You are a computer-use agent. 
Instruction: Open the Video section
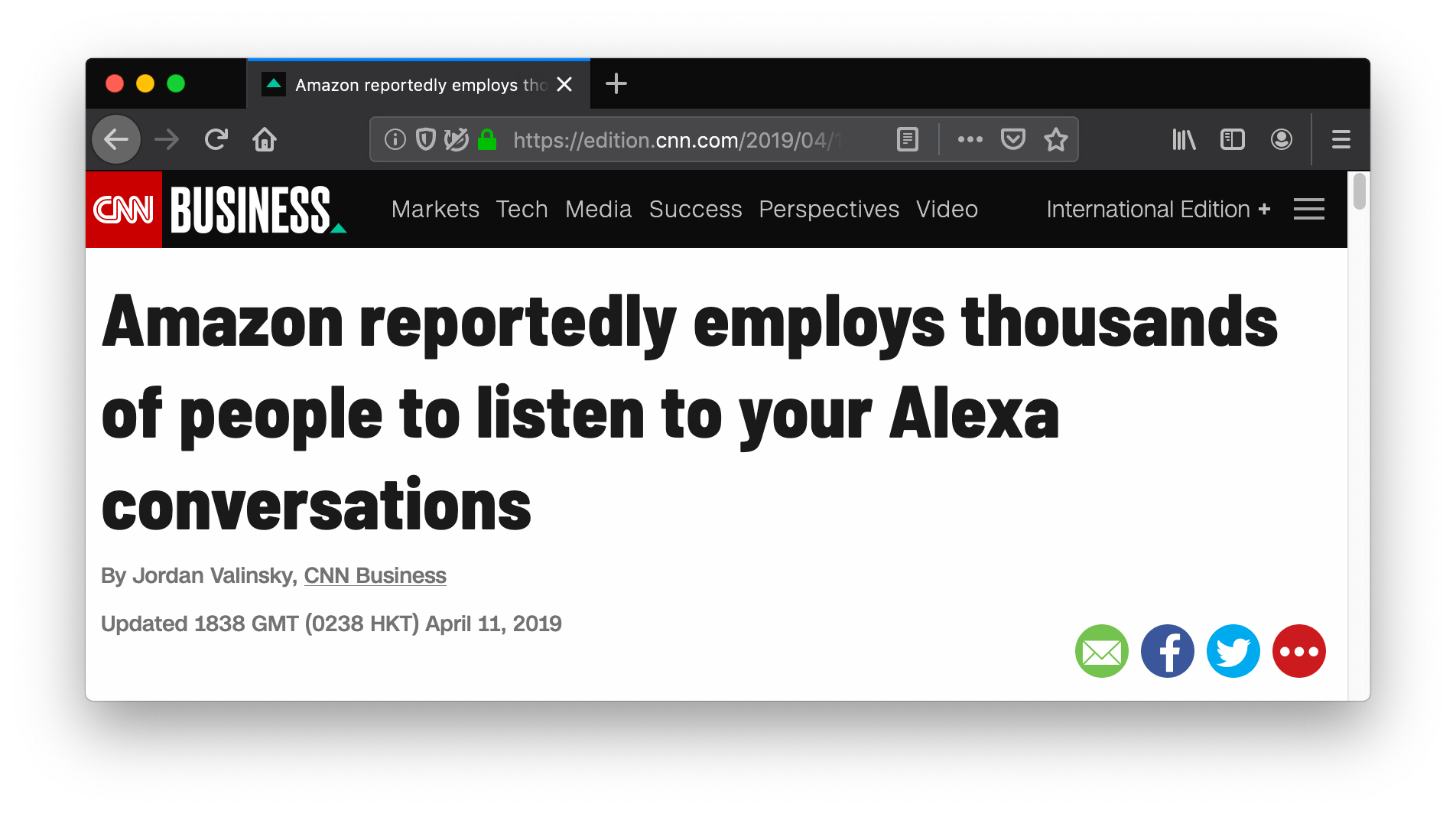pyautogui.click(x=947, y=209)
